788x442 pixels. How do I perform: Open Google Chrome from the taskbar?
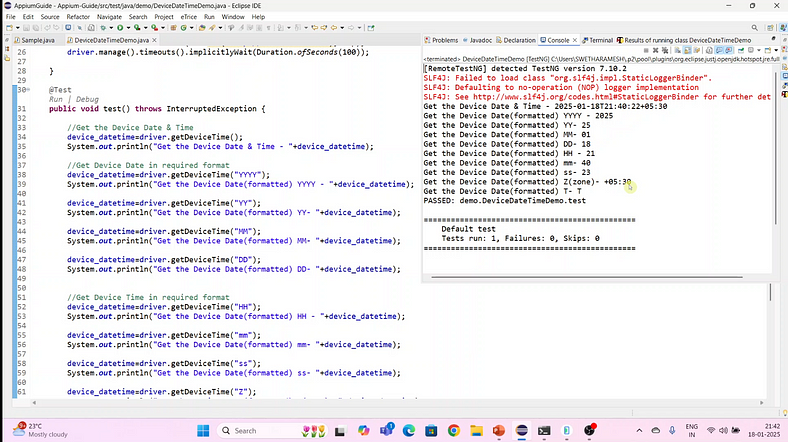coord(454,430)
